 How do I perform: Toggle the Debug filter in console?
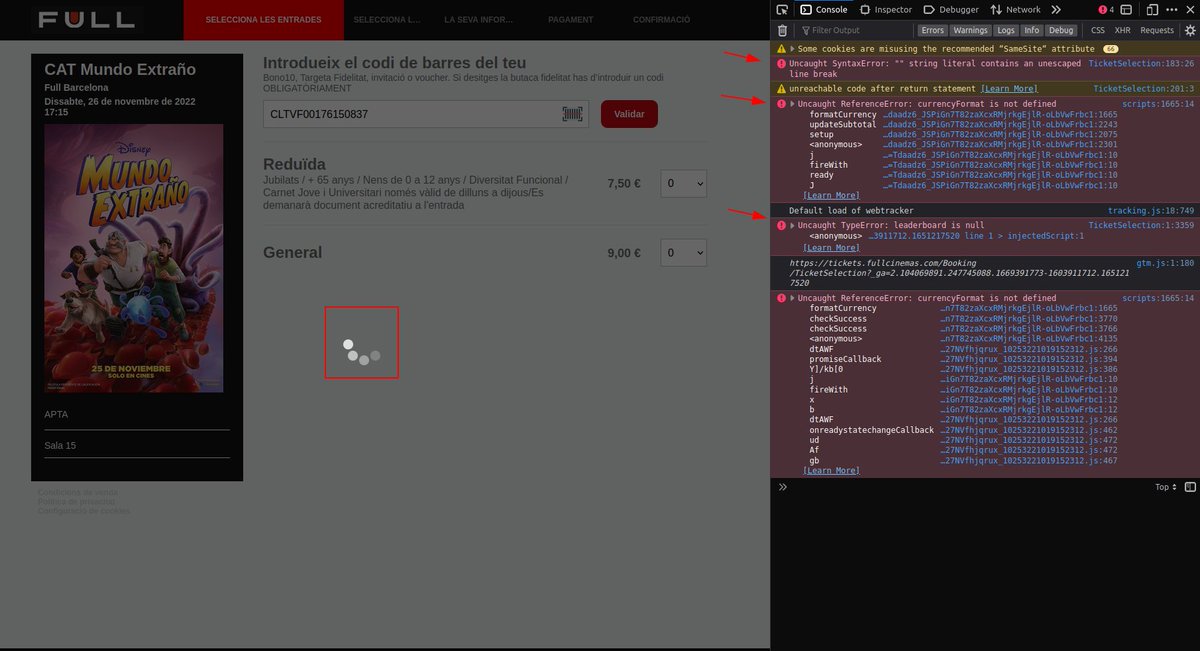[x=1061, y=30]
